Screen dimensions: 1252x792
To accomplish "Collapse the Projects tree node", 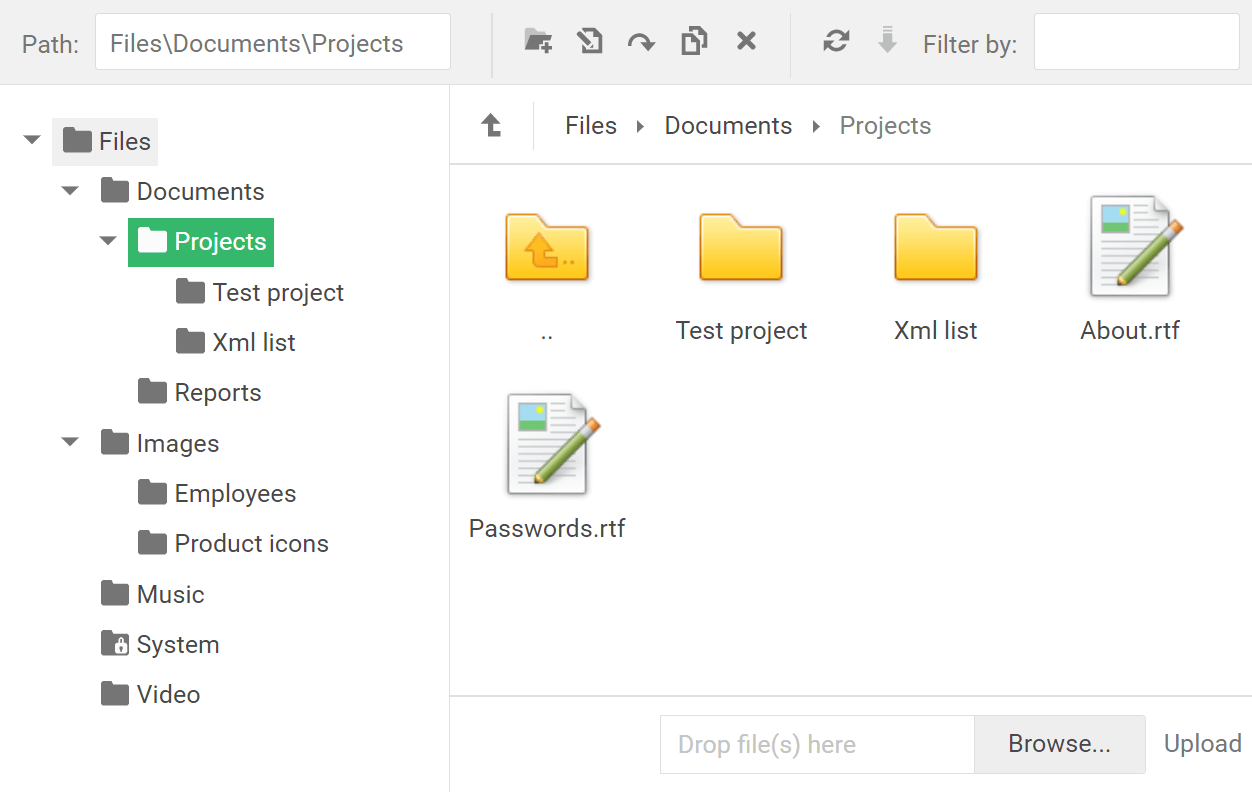I will pyautogui.click(x=108, y=241).
